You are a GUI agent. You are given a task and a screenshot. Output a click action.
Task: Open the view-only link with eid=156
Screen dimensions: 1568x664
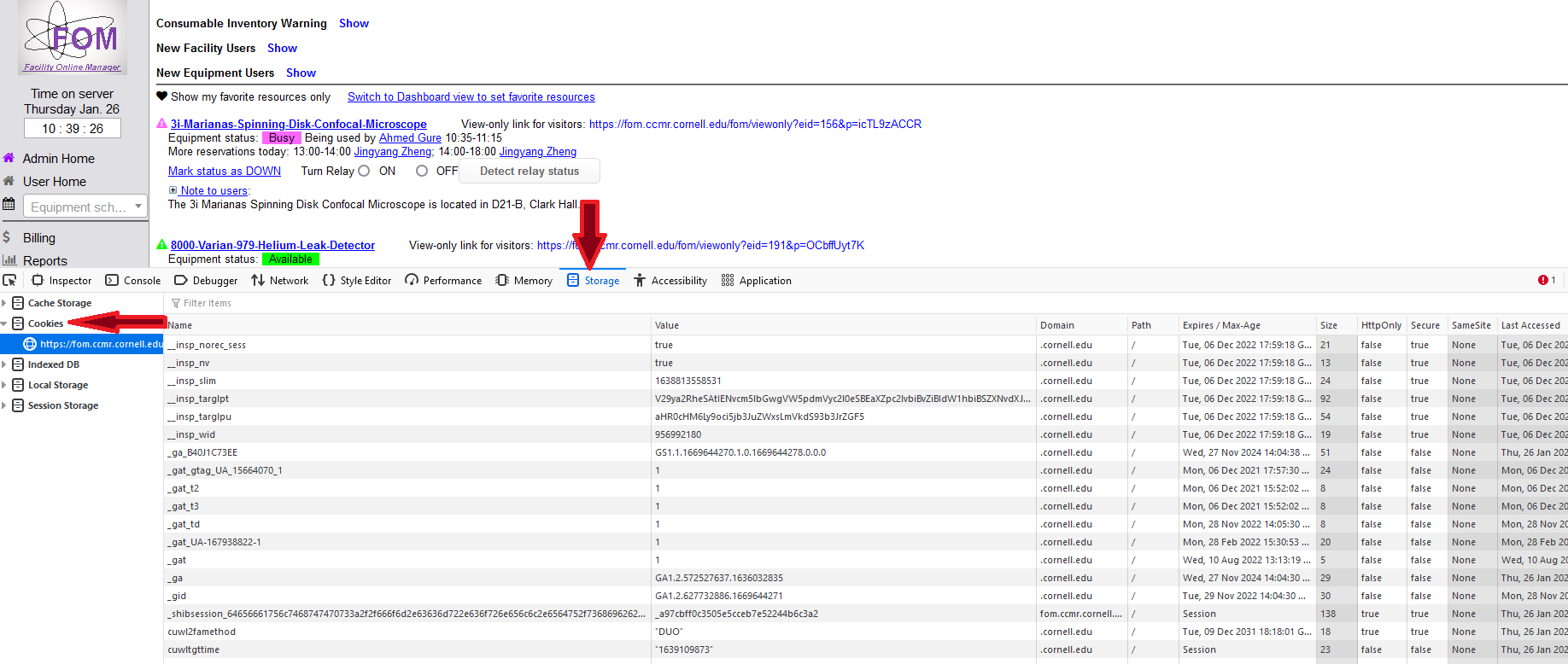tap(755, 124)
